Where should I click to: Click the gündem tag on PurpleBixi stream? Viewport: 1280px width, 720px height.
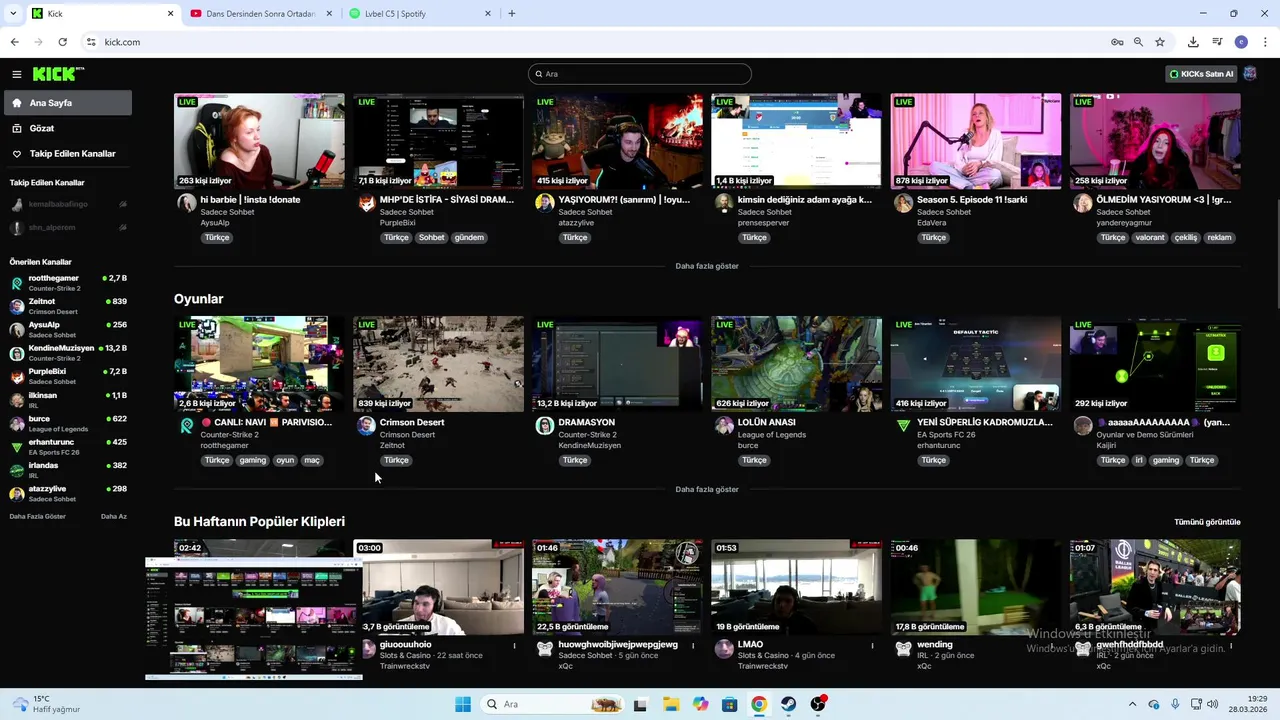(x=469, y=238)
